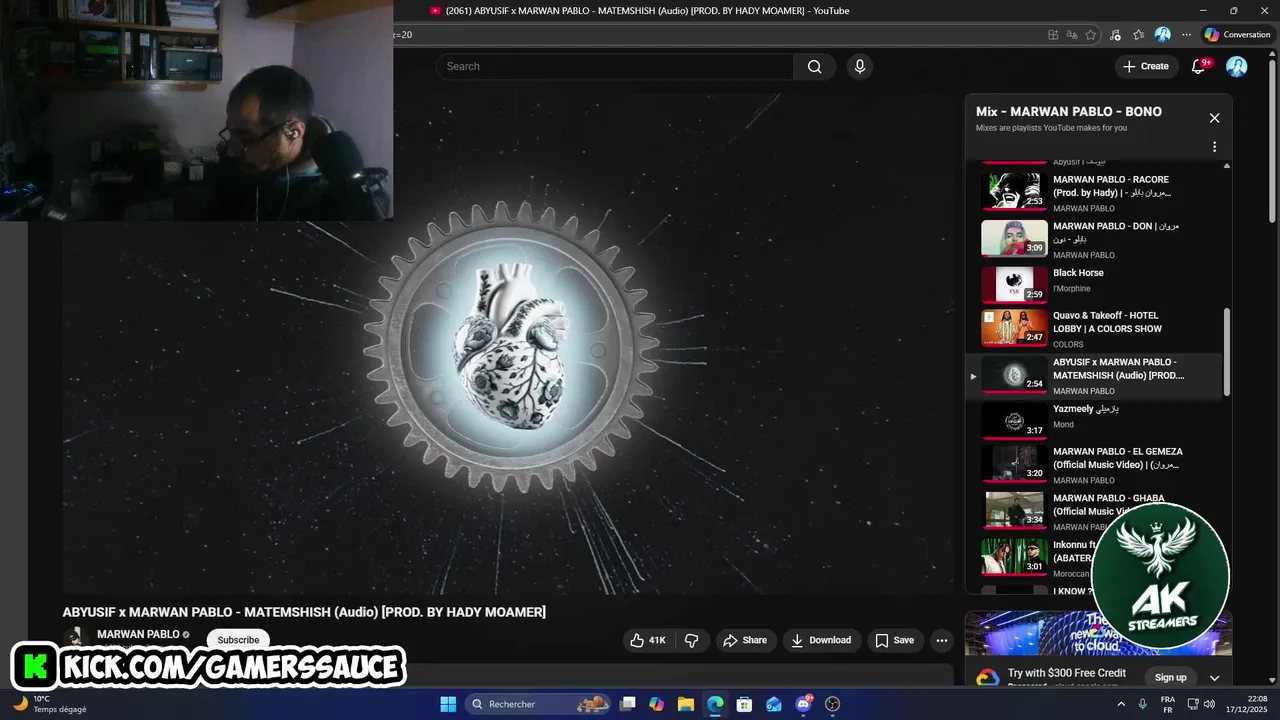Dislike the MATEMSHISH video

coord(691,640)
